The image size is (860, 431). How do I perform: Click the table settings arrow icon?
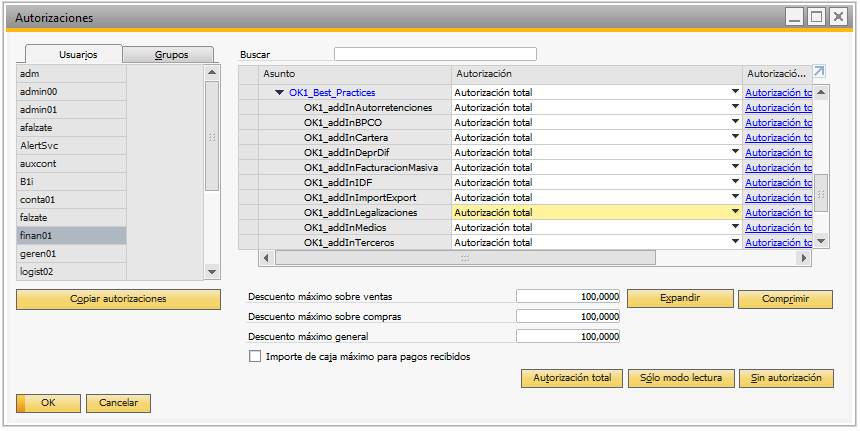(819, 72)
